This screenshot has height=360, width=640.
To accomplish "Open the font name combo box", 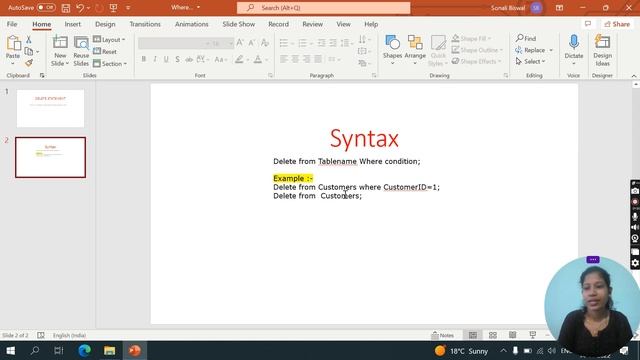I will [174, 43].
